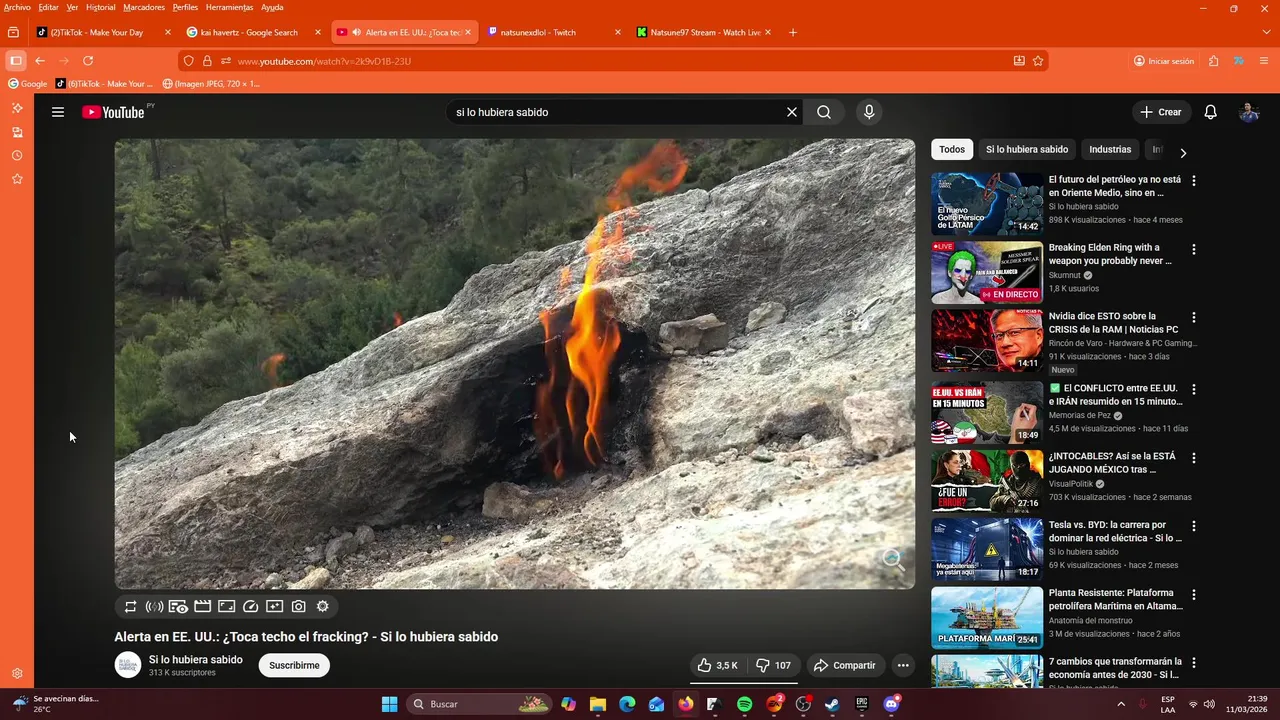
Task: Open sidebar Bookmarks star icon
Action: 17,179
